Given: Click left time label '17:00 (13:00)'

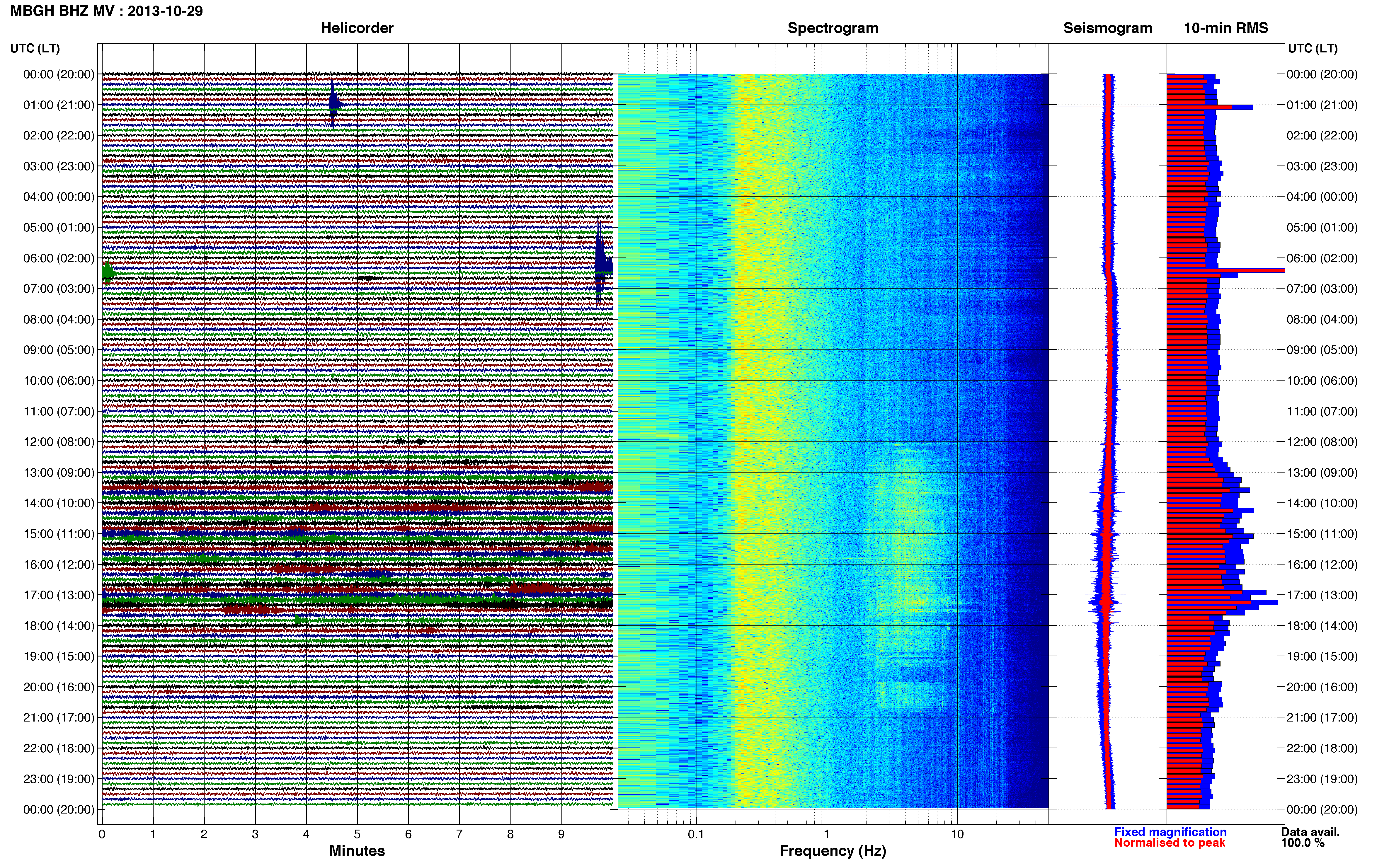Looking at the screenshot, I should click(59, 595).
